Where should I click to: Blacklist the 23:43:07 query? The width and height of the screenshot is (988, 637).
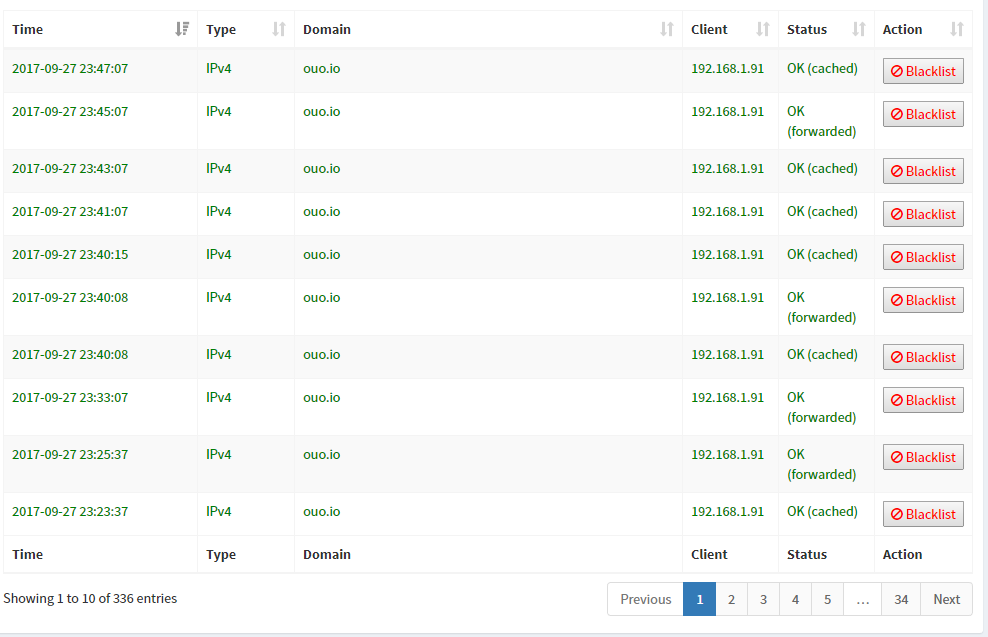[923, 171]
